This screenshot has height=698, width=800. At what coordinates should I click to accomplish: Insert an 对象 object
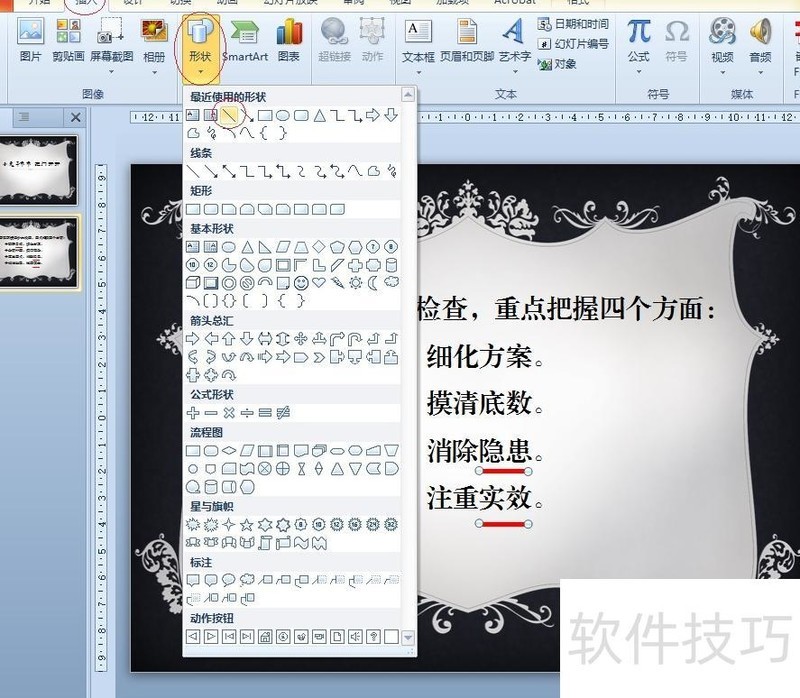(x=557, y=64)
